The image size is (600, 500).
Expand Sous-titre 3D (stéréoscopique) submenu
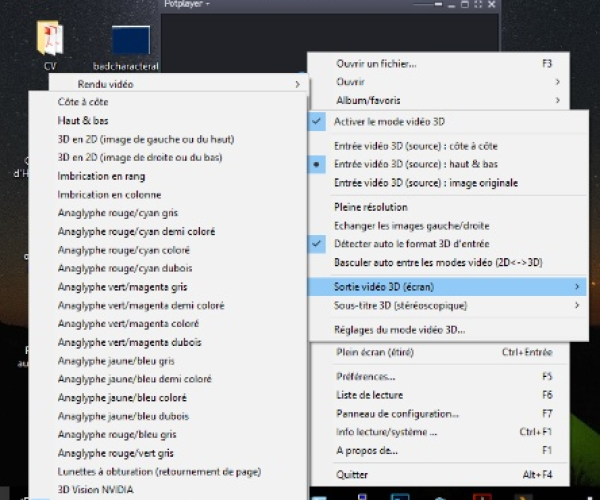click(x=448, y=305)
